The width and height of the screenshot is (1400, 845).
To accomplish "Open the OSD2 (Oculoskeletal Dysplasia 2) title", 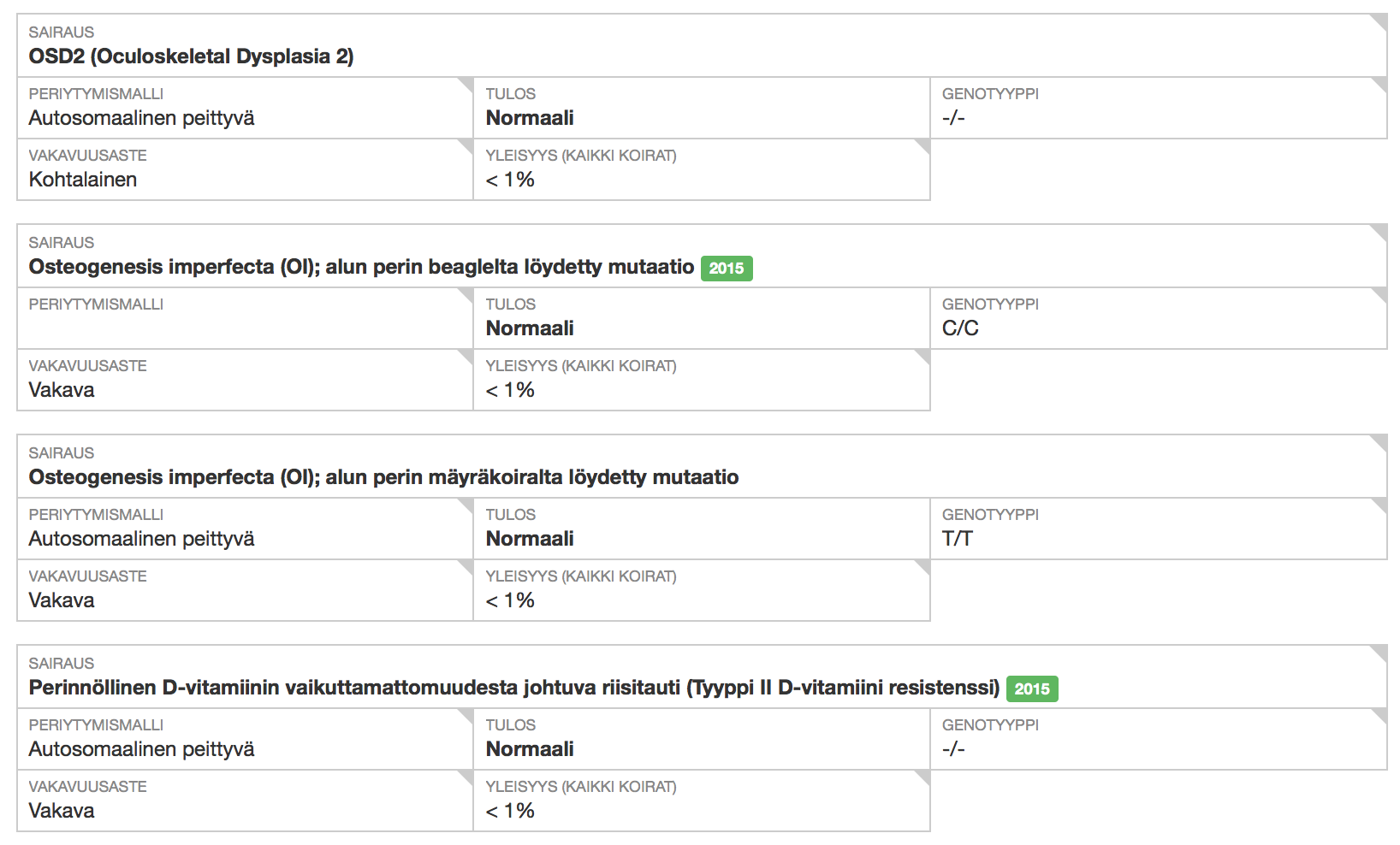I will point(191,56).
